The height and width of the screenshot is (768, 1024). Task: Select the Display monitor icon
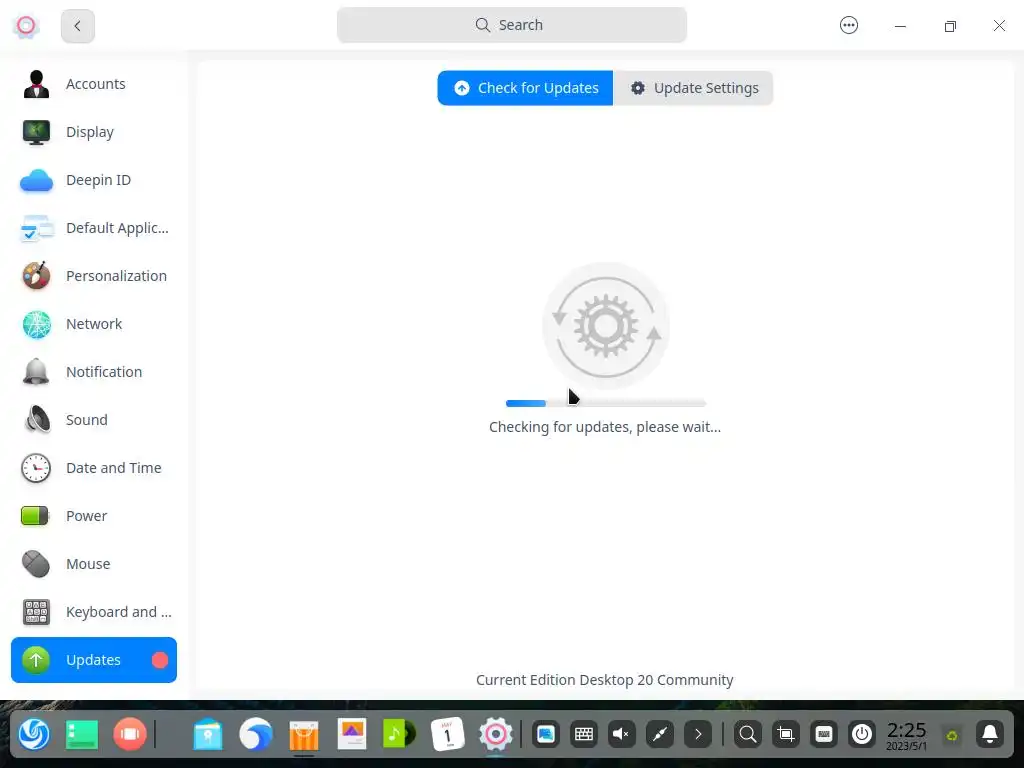[36, 132]
